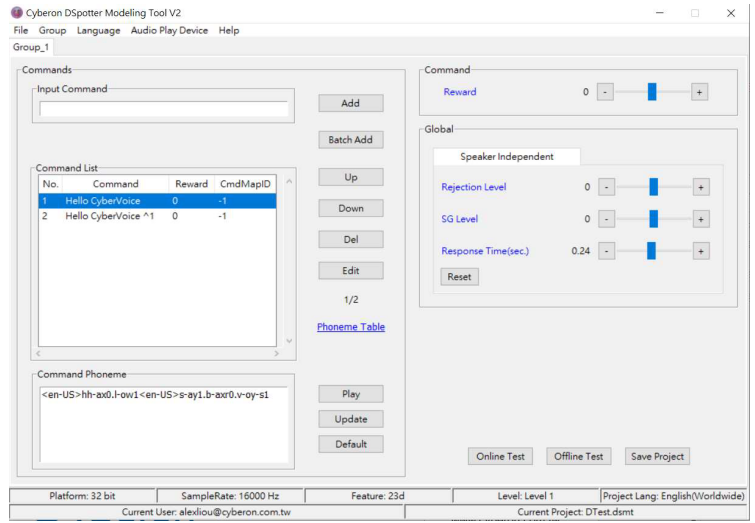This screenshot has height=523, width=755.
Task: Open the Group menu
Action: coord(52,30)
